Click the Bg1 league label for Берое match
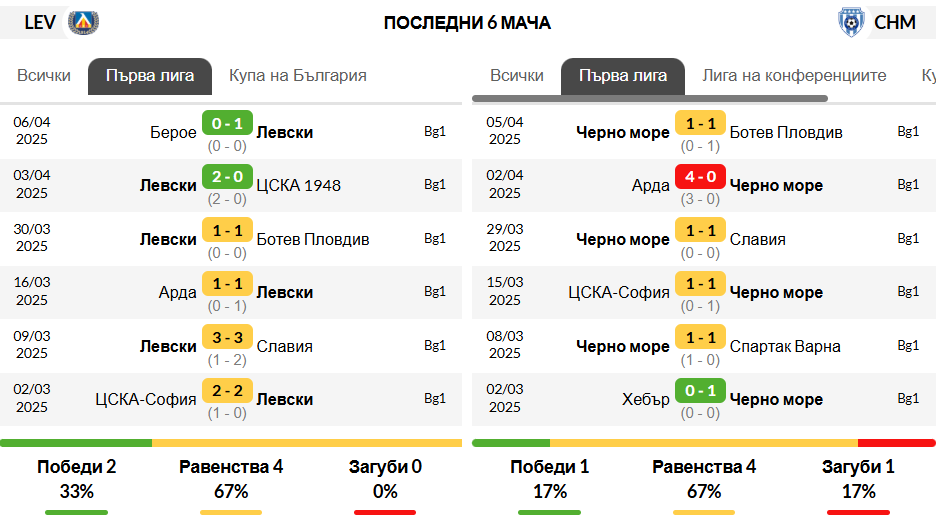 [435, 131]
